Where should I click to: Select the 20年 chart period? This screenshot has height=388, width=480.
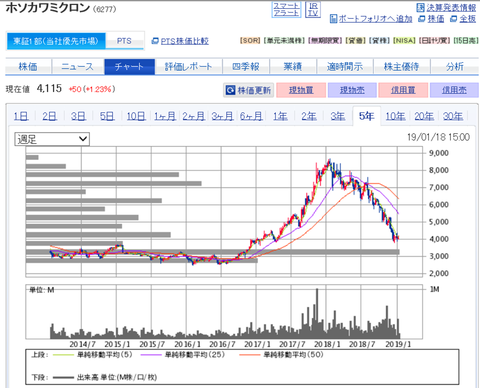tap(424, 116)
